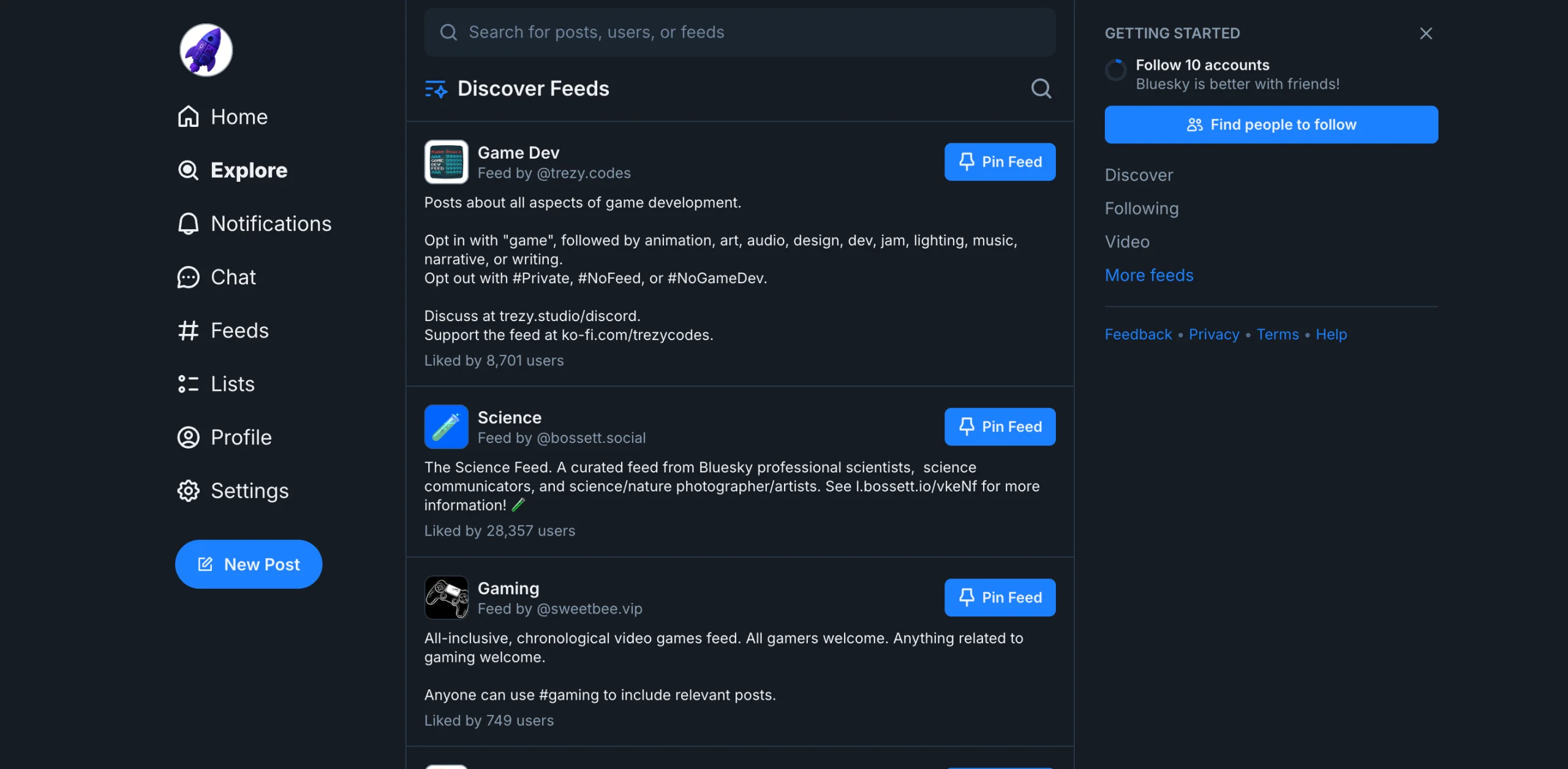Switch to the Video feed

click(x=1126, y=241)
